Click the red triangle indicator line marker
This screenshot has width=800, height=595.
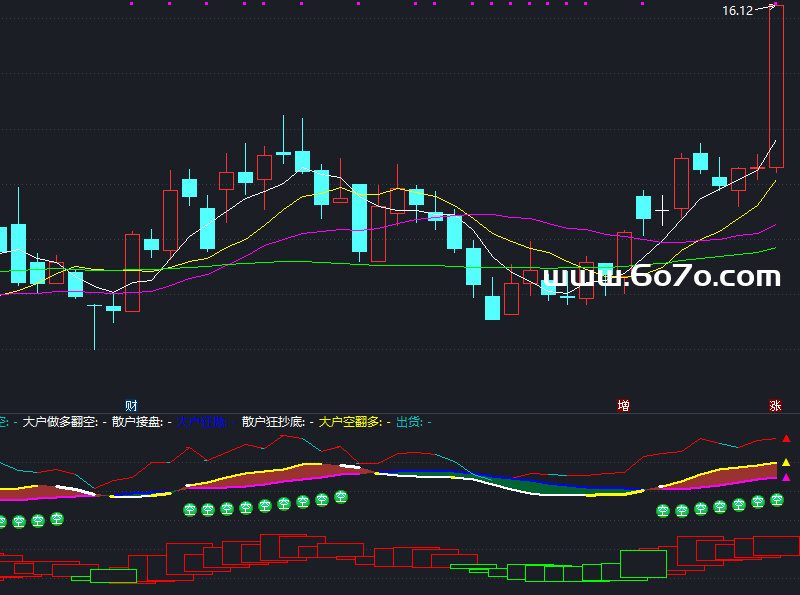[786, 439]
